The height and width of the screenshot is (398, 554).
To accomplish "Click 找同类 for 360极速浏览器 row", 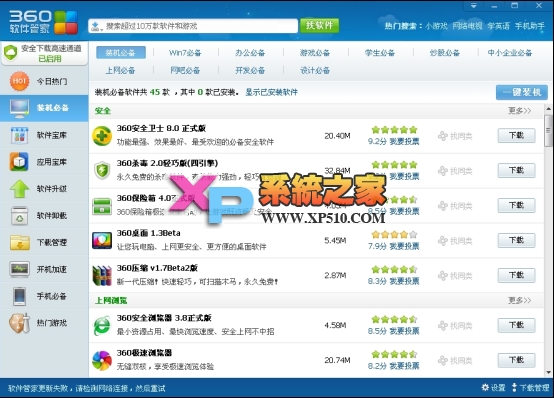I will click(455, 361).
